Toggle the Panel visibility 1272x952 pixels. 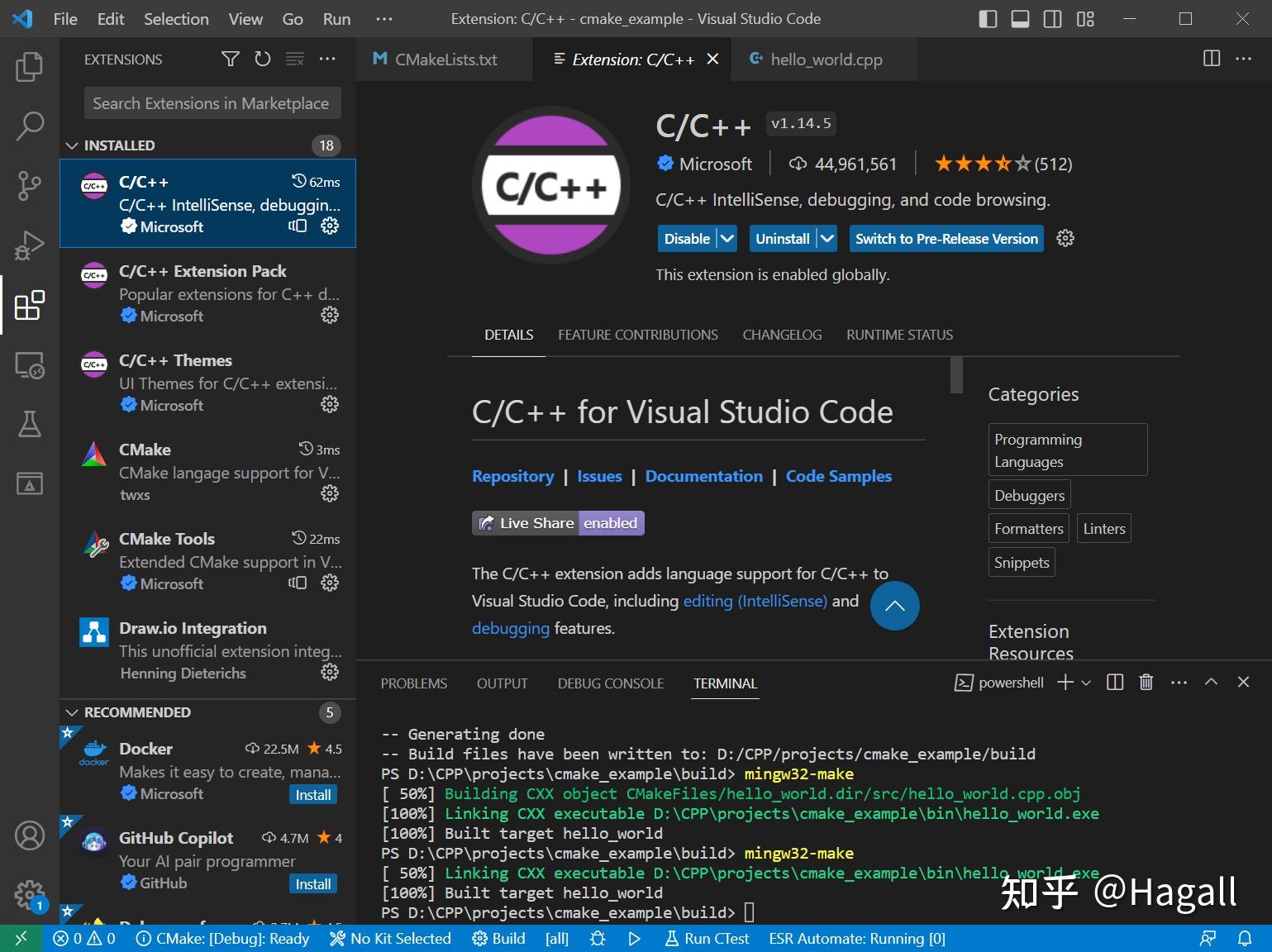click(x=1020, y=18)
